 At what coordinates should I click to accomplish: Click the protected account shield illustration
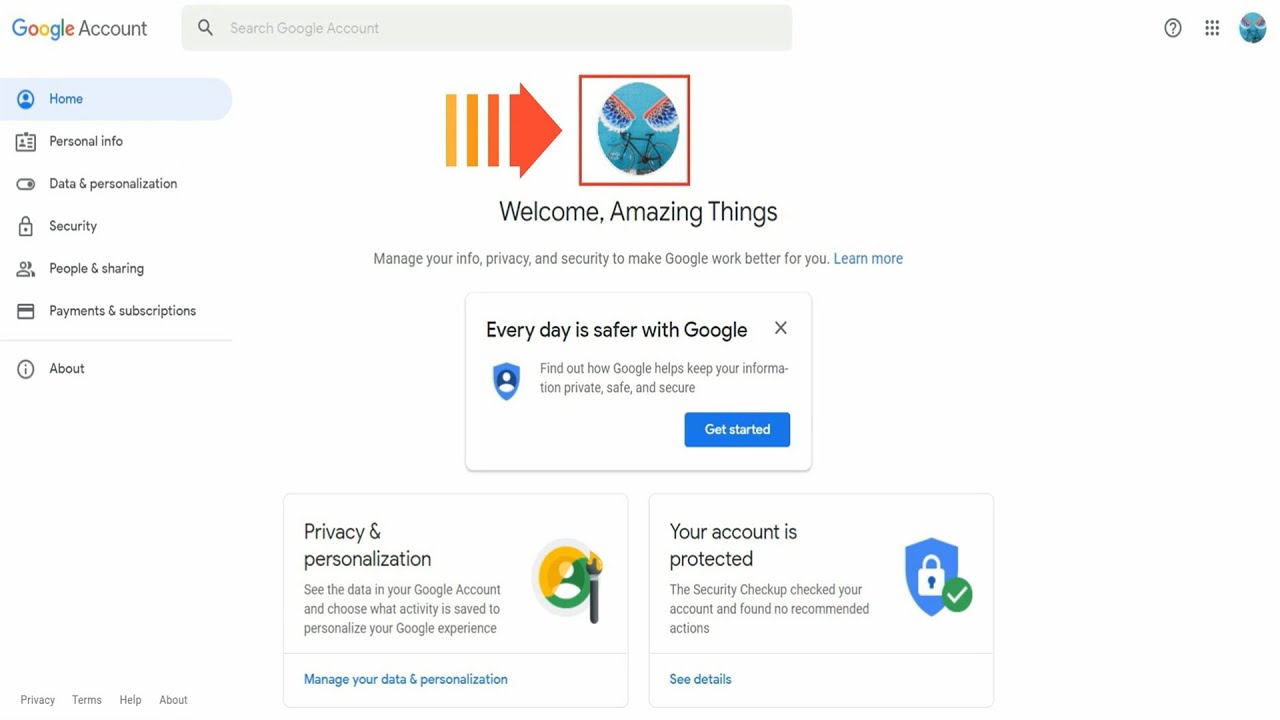point(937,577)
